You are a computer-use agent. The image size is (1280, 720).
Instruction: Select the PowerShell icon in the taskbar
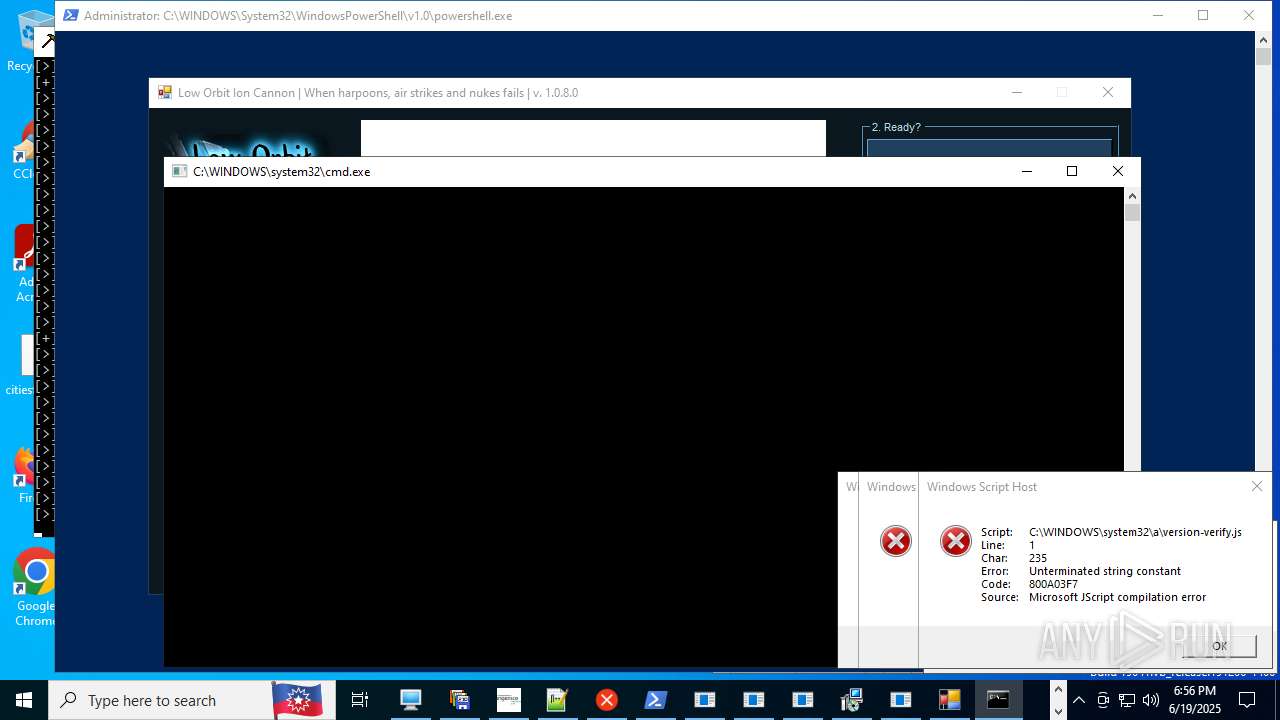pyautogui.click(x=655, y=700)
